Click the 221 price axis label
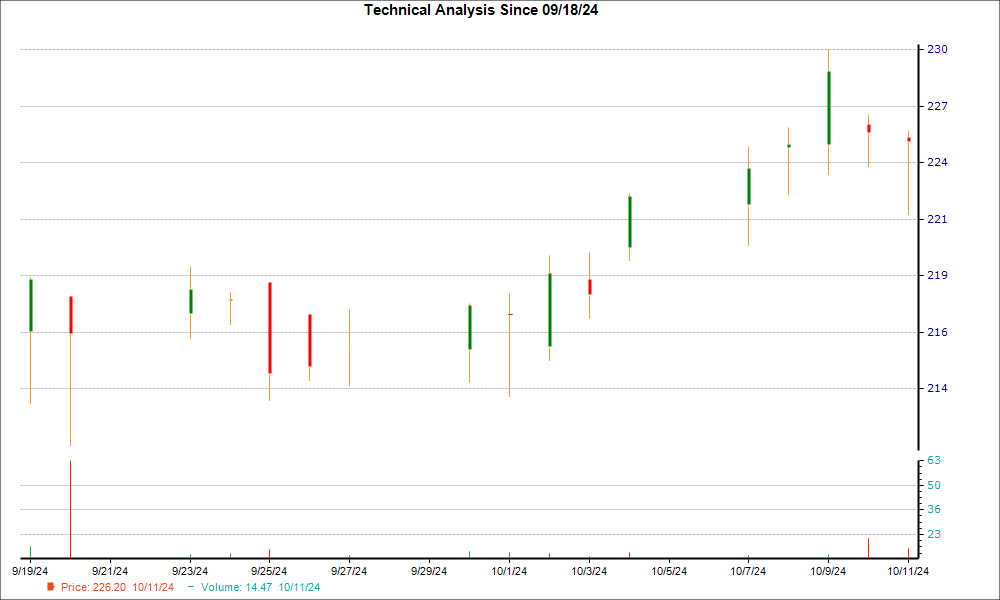Screen dimensions: 1000x600 (937, 219)
